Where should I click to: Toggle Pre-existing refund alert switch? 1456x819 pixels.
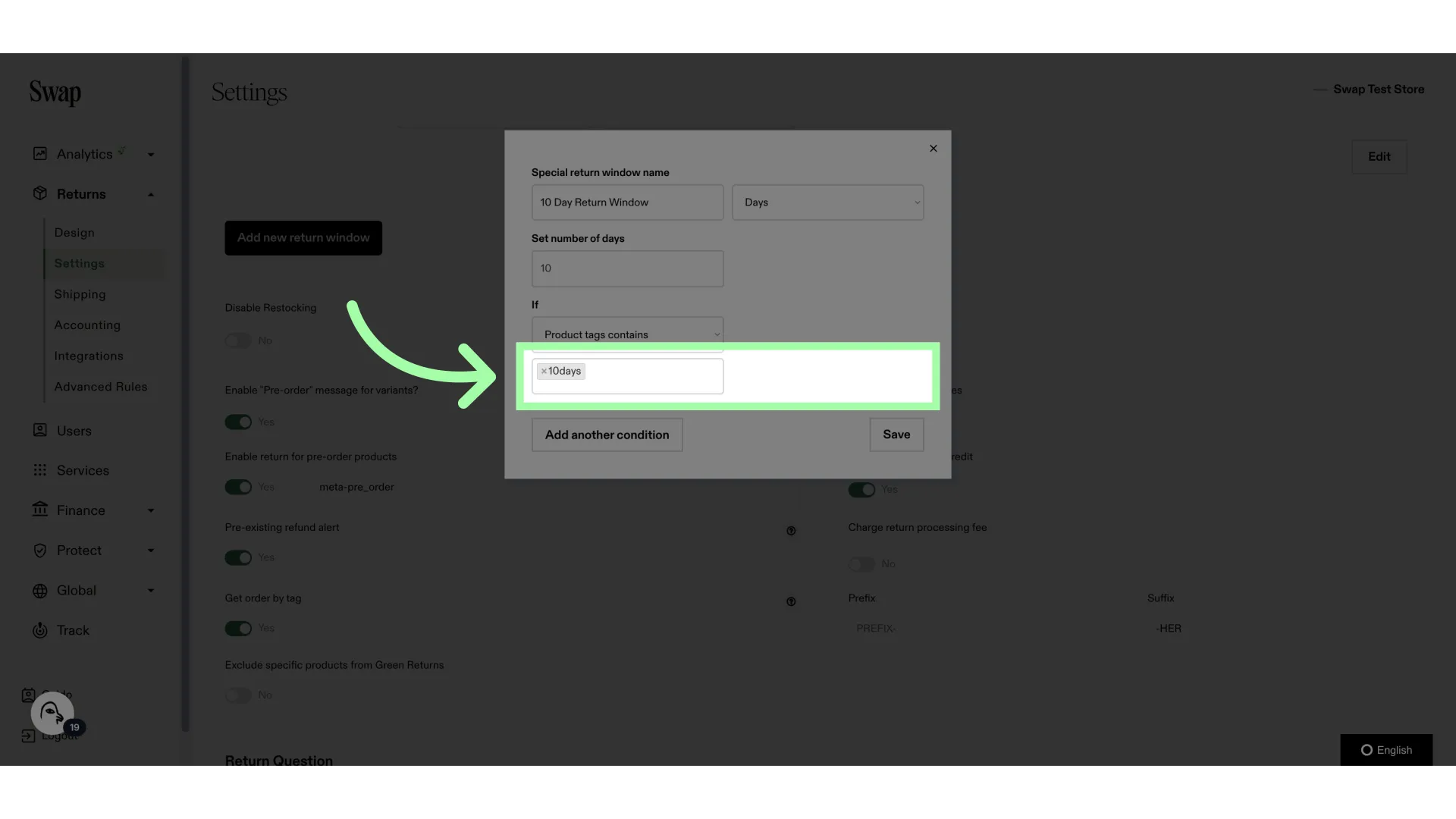click(x=238, y=557)
